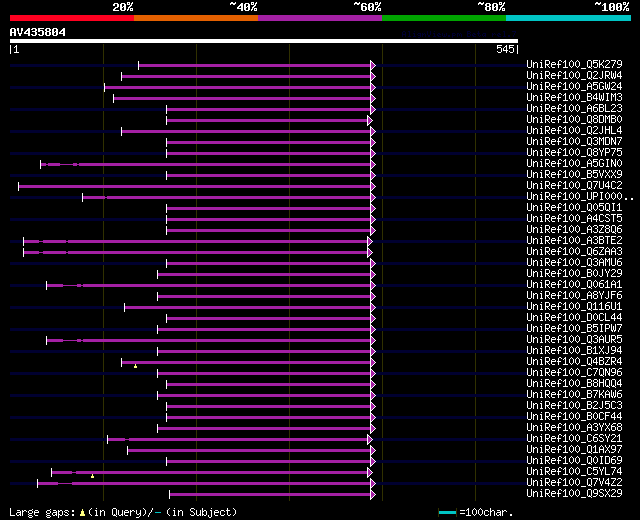Click UniRef100_A3Z8Q6 label
This screenshot has height=520, width=640.
tap(574, 230)
